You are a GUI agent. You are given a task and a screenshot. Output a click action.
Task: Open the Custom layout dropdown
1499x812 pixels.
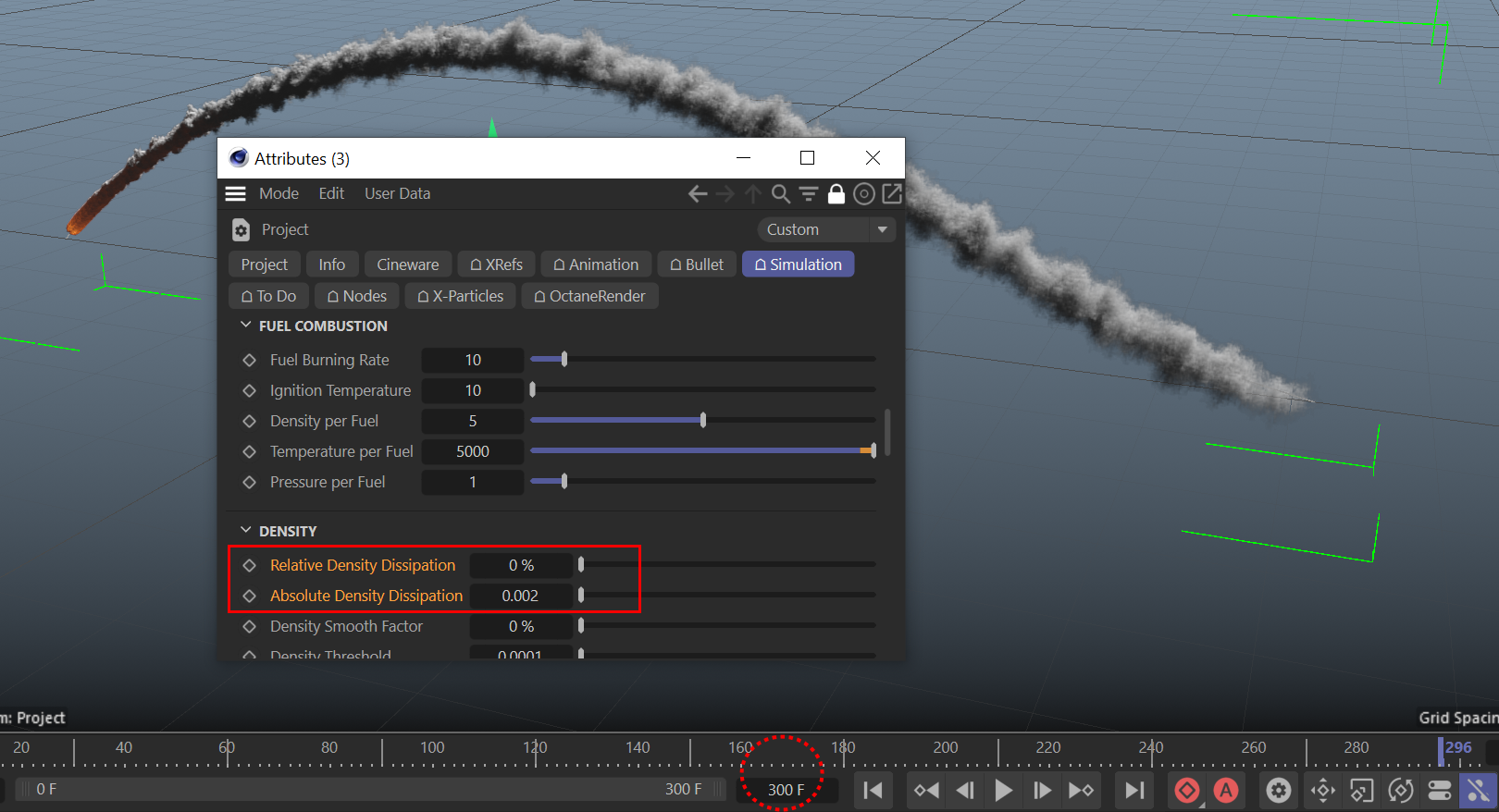(826, 229)
